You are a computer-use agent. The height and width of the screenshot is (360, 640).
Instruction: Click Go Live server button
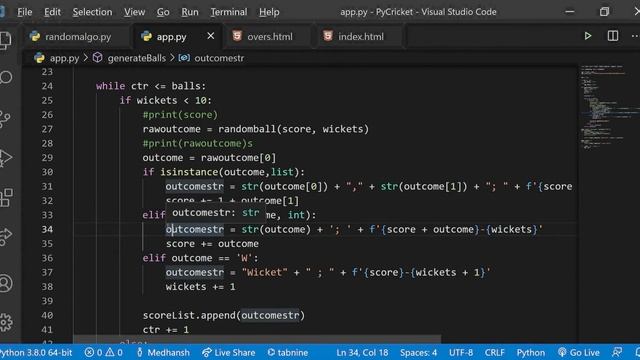(x=579, y=352)
